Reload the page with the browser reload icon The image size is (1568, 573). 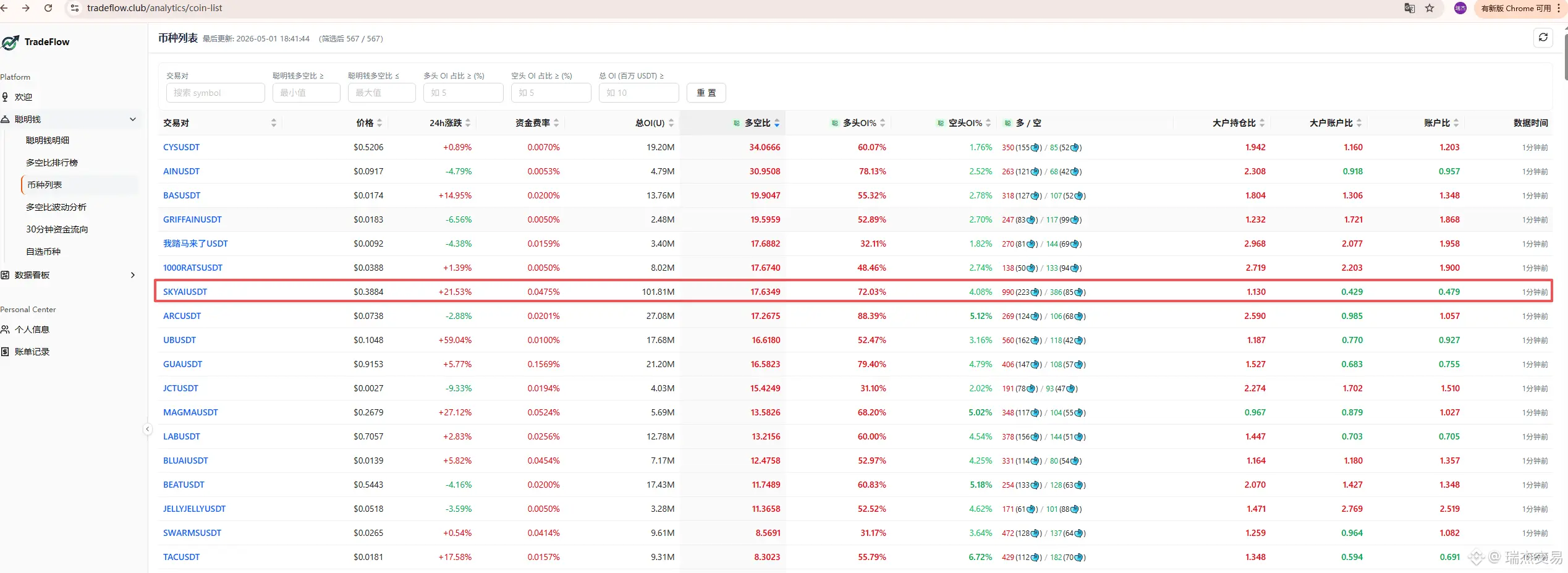[48, 8]
